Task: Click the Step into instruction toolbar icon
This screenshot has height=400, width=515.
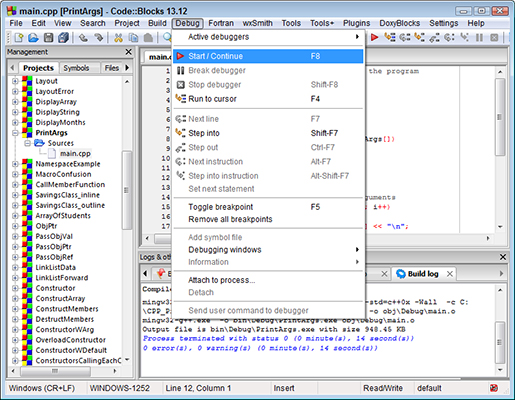Action: coord(464,37)
